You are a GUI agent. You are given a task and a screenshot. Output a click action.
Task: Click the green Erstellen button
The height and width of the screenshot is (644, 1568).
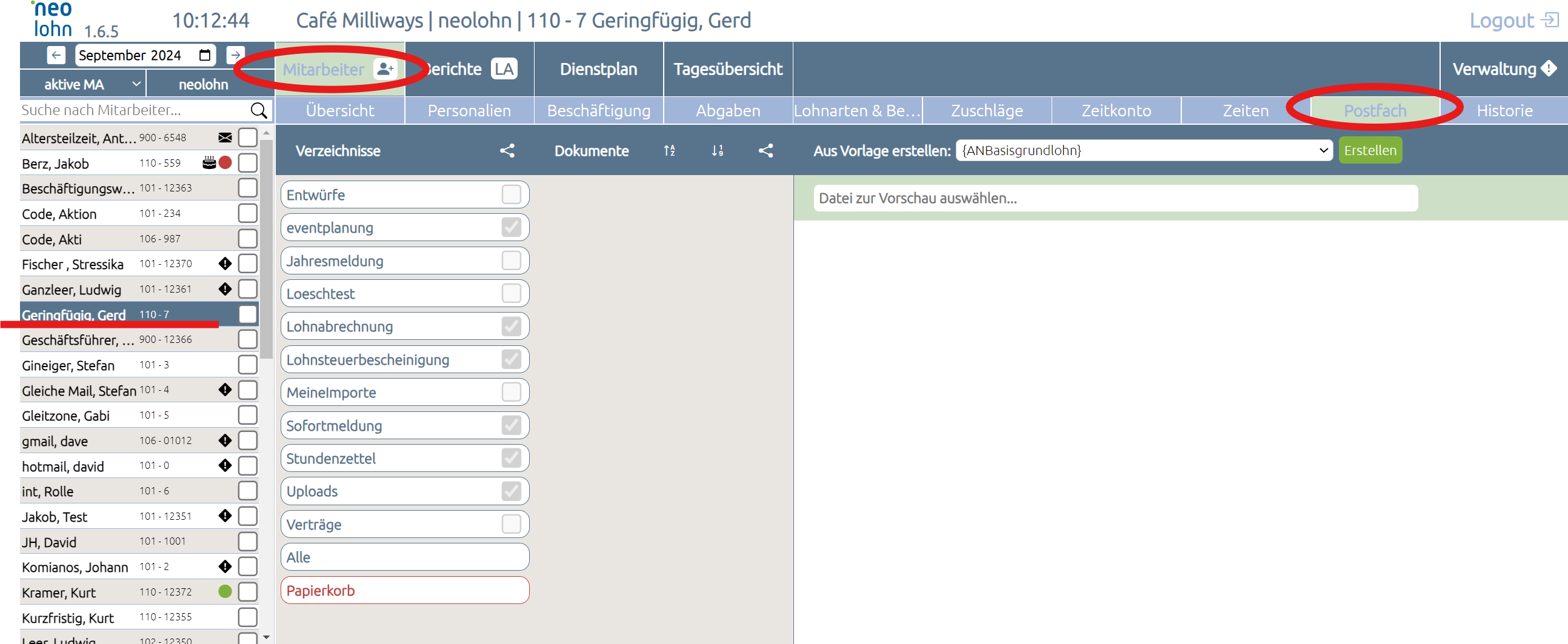click(1370, 150)
